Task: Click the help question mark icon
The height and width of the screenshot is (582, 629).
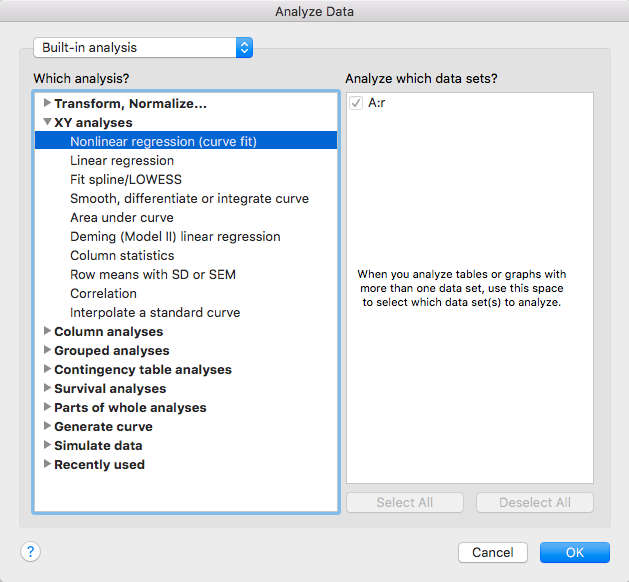Action: pos(30,552)
